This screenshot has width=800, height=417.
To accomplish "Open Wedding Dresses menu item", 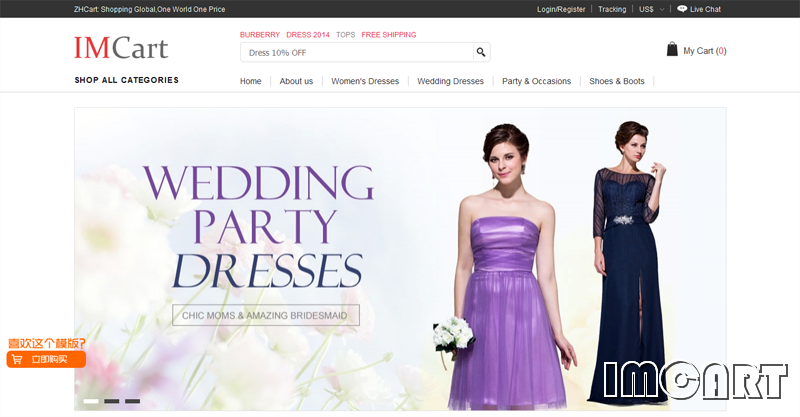I will tap(450, 81).
